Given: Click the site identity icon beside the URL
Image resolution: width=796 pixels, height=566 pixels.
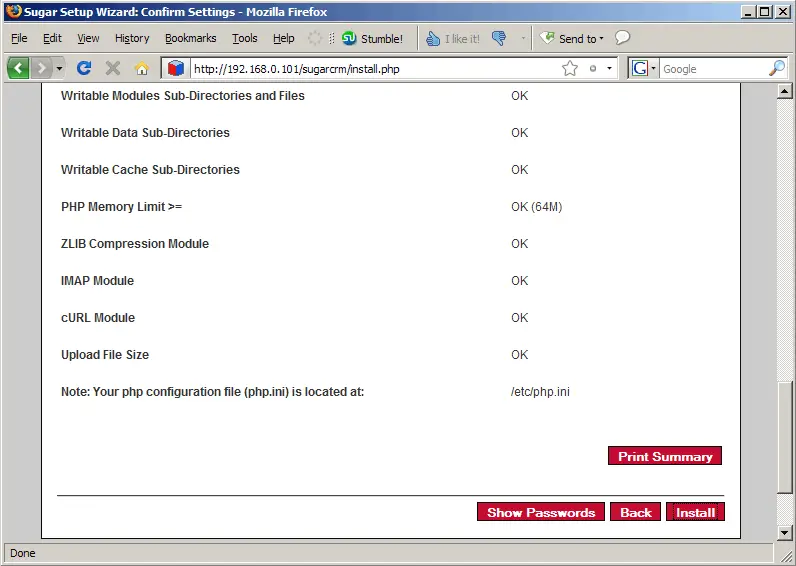Looking at the screenshot, I should coord(176,68).
